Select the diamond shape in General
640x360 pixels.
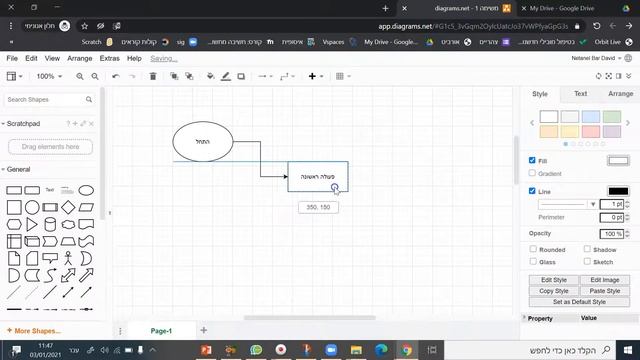tap(68, 207)
